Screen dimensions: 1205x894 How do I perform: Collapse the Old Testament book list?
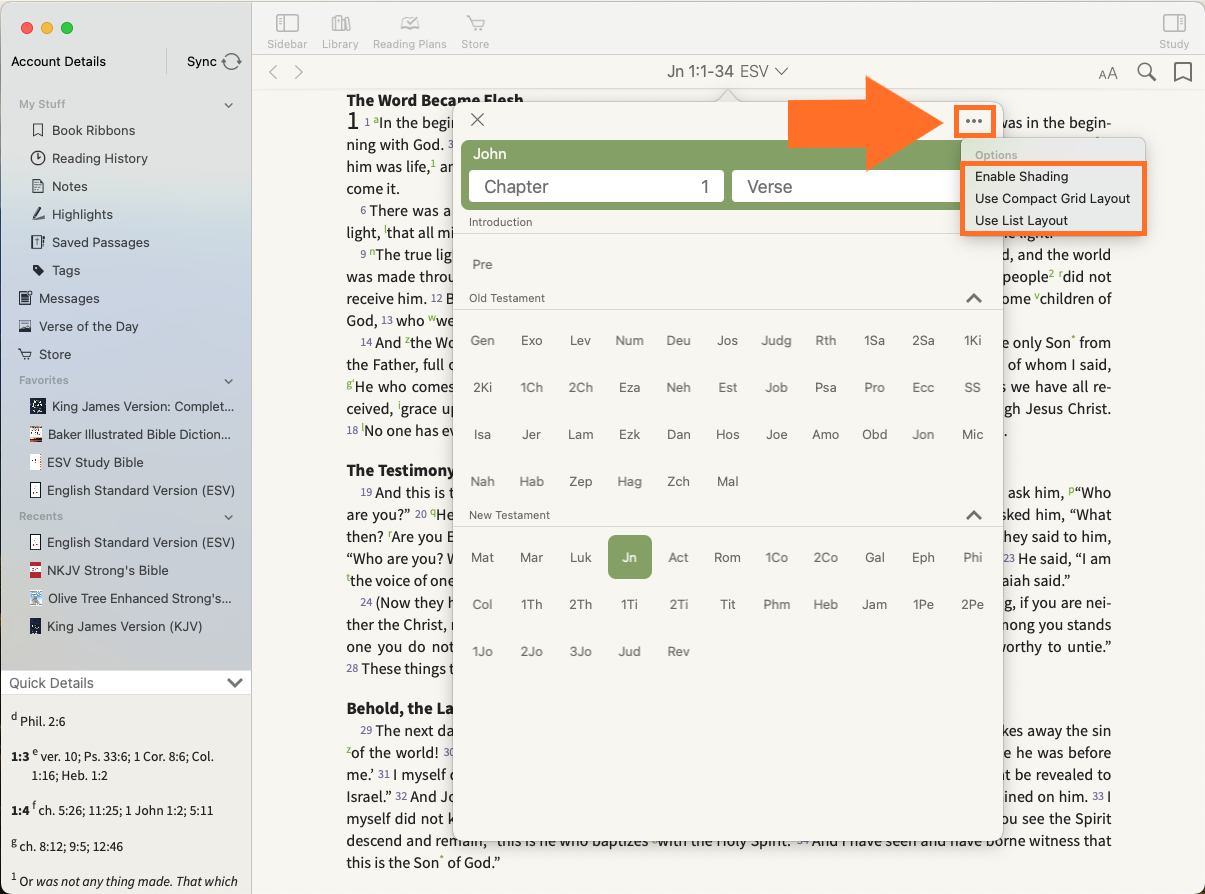973,298
